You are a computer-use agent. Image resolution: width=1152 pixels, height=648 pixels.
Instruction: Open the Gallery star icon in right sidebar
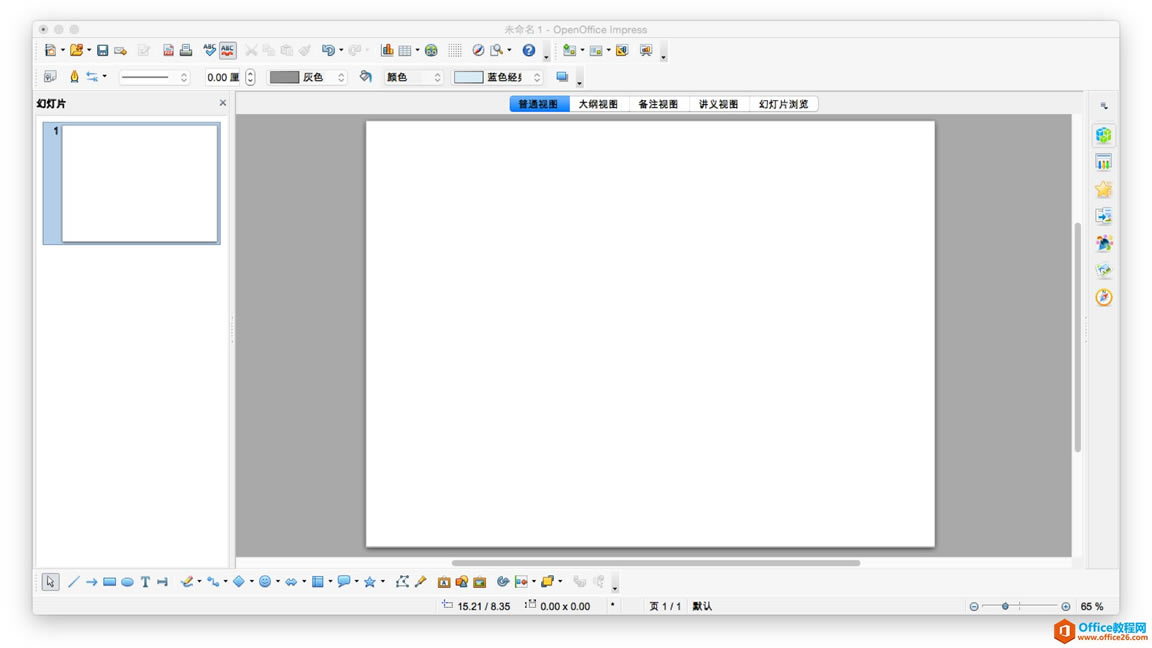click(x=1102, y=188)
